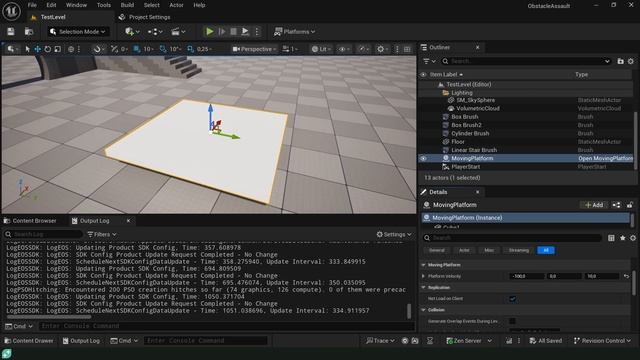Open Details property matrix grid icon
This screenshot has width=640, height=360.
[611, 238]
